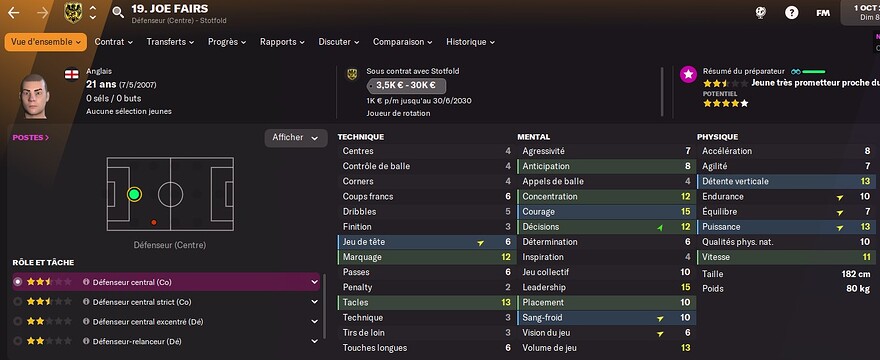Click the forward arrow navigation icon
The height and width of the screenshot is (360, 880).
pyautogui.click(x=43, y=13)
